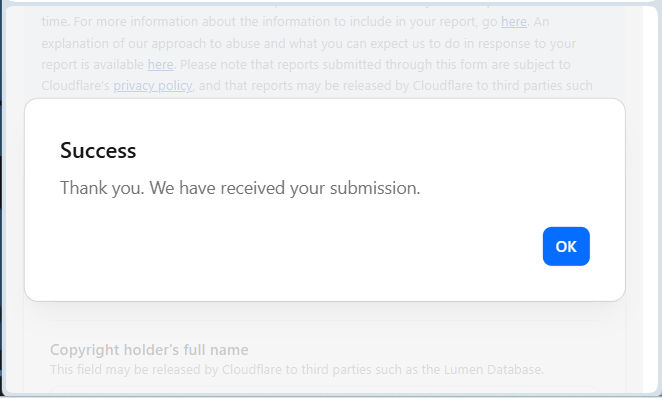Click the word "Cloudflare's" before privacy policy
Viewport: 662px width, 398px height.
click(76, 86)
